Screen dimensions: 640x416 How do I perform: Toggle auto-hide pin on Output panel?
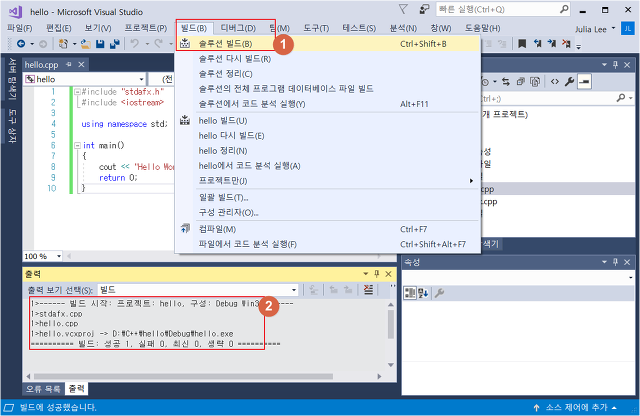(377, 274)
